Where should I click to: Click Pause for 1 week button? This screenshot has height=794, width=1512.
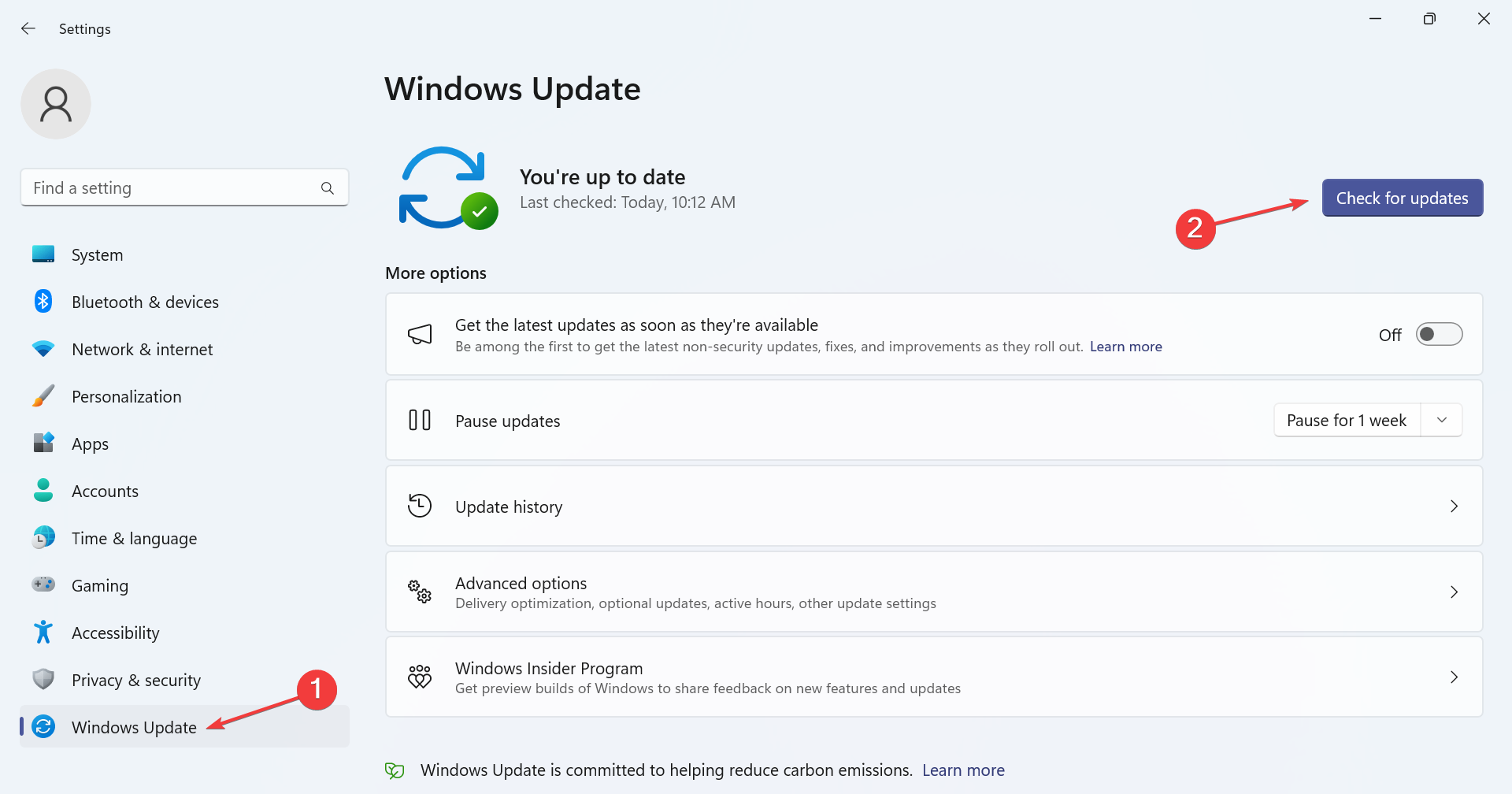pos(1347,420)
